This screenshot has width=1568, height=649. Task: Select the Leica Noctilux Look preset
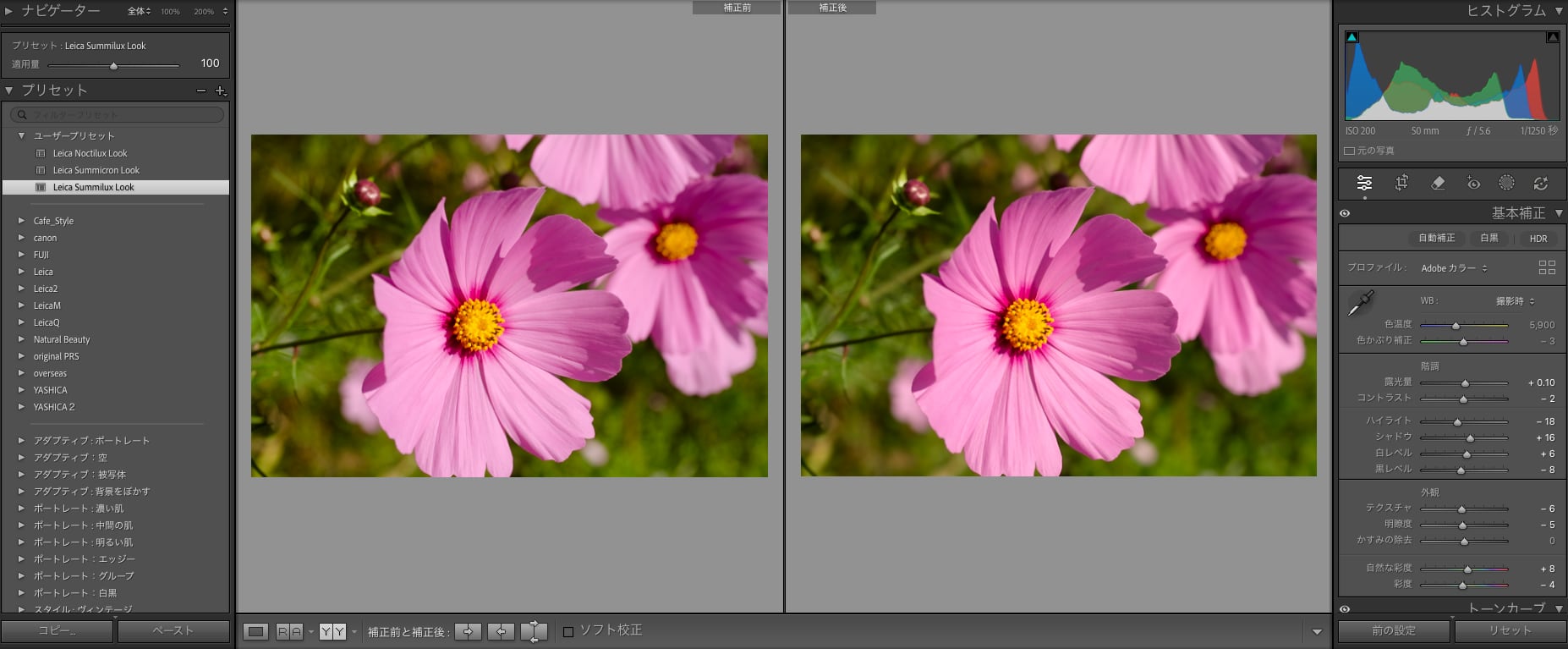[90, 153]
